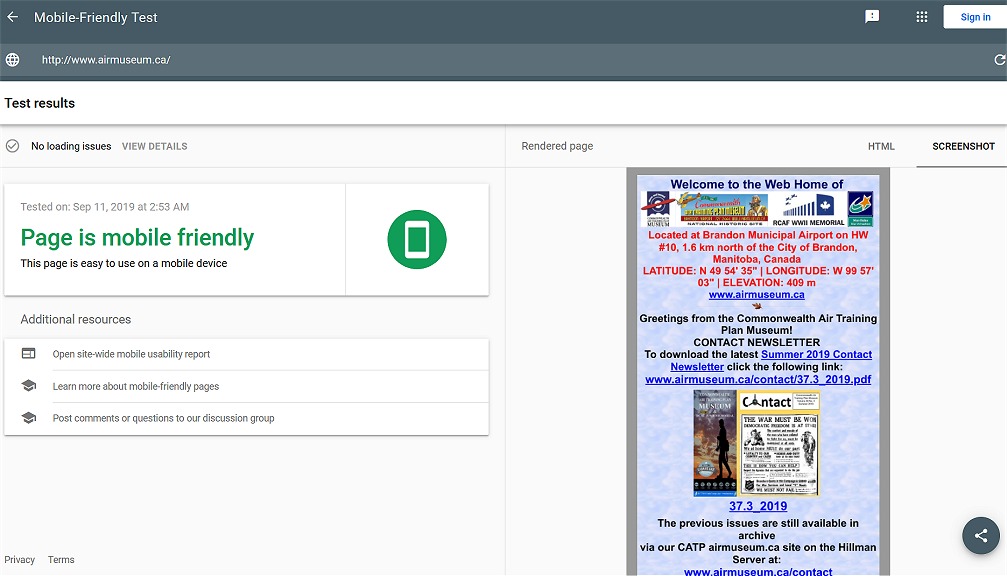Click the globe icon beside URL

click(13, 60)
